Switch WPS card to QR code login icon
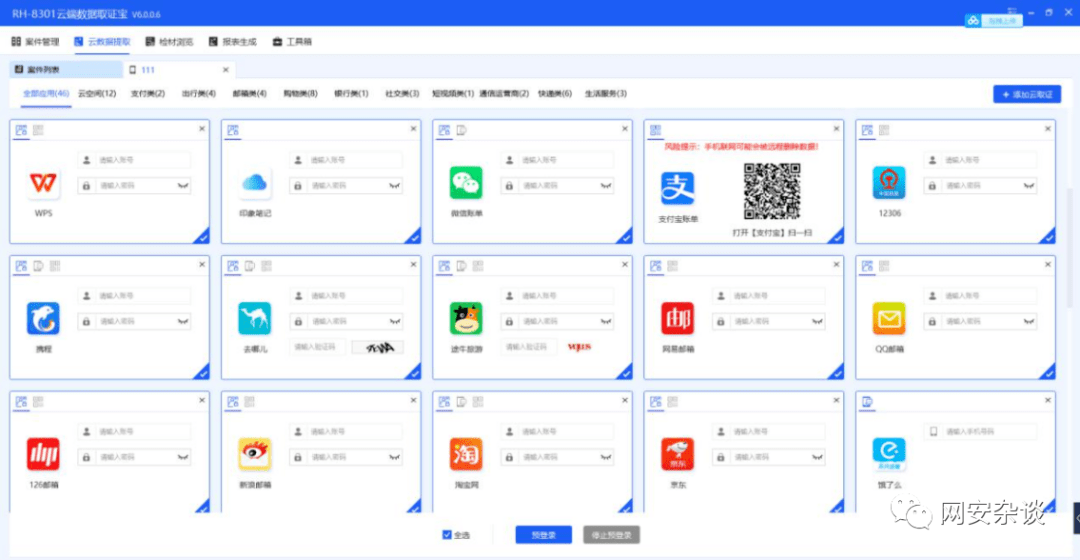Viewport: 1080px width, 560px height. pyautogui.click(x=38, y=130)
